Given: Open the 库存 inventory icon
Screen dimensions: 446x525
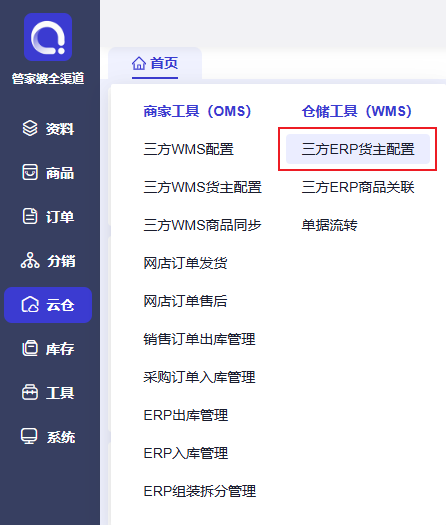Looking at the screenshot, I should [x=30, y=348].
